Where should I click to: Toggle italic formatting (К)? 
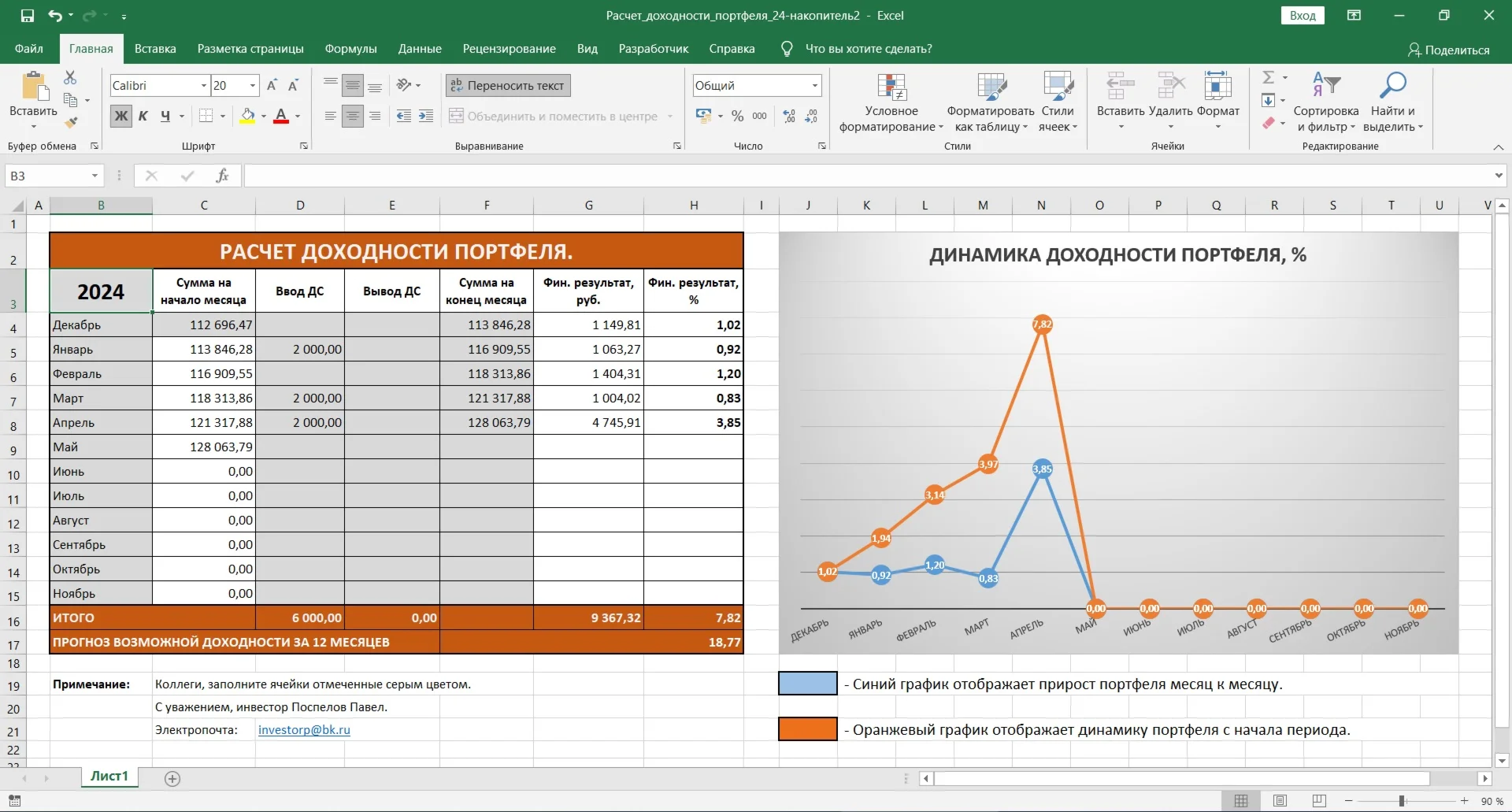pyautogui.click(x=143, y=116)
